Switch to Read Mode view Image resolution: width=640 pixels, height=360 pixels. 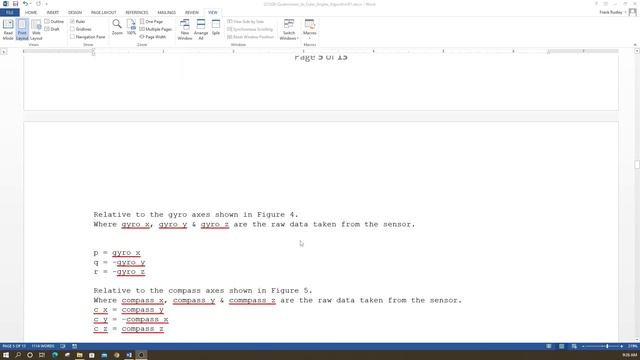point(8,29)
